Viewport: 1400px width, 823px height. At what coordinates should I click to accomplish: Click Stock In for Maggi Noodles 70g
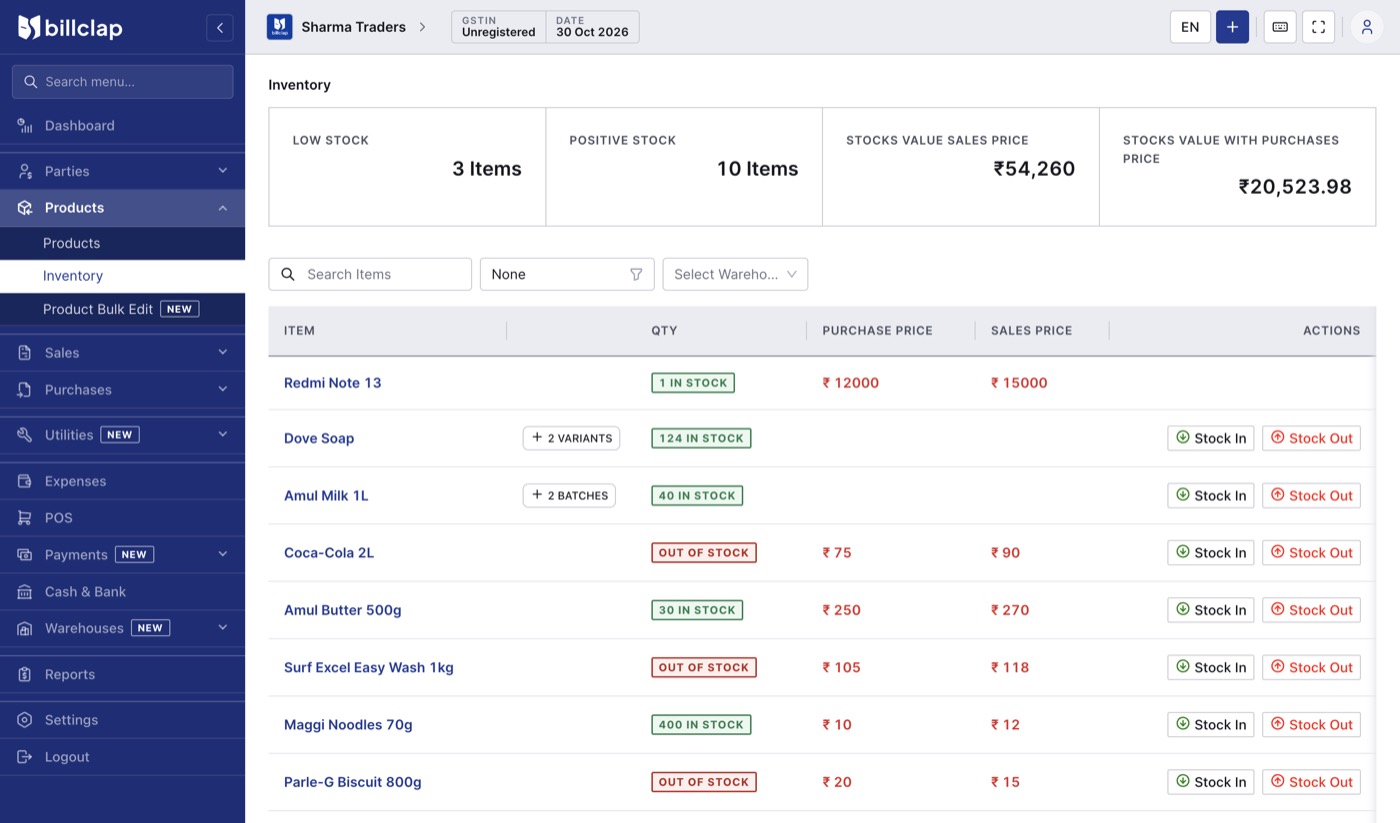1210,725
